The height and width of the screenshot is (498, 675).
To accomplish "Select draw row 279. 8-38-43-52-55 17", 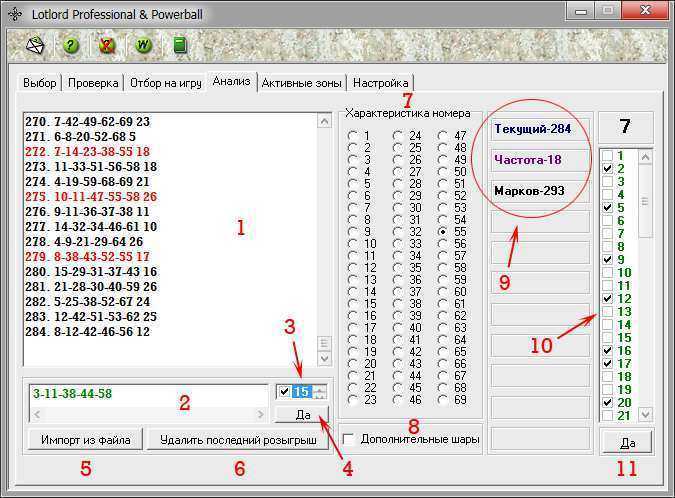I will click(88, 257).
